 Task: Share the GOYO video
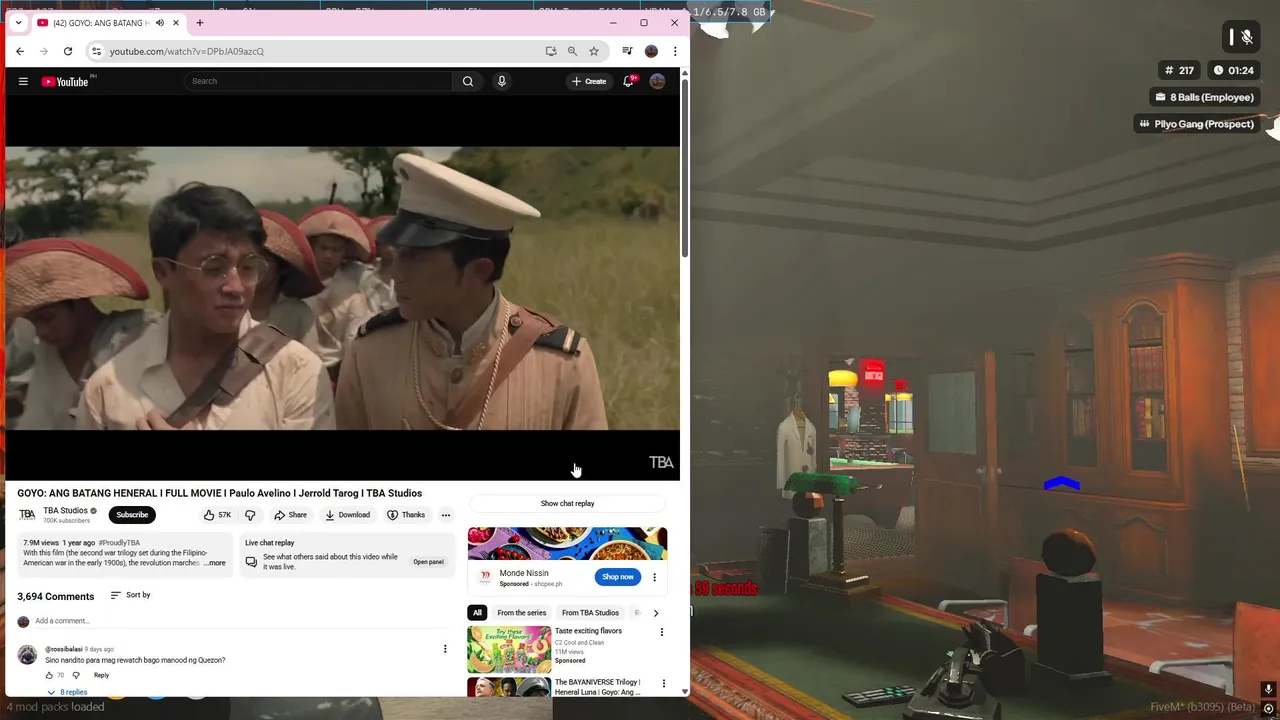[291, 515]
